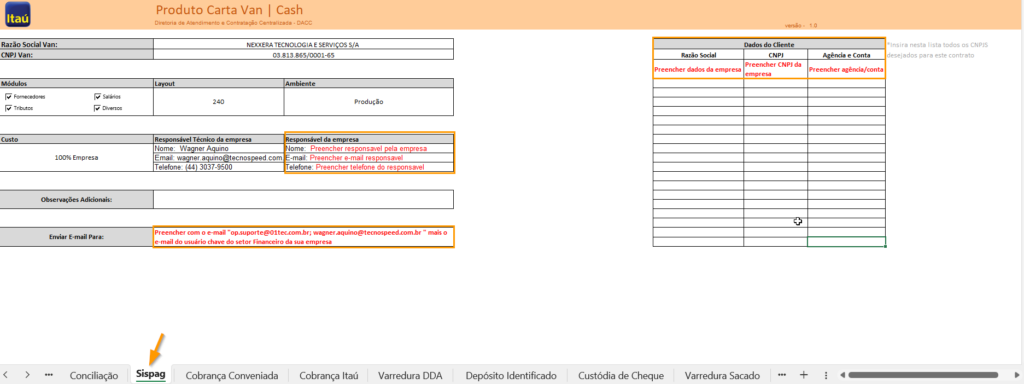This screenshot has height=384, width=1024.
Task: Select the Enviar E-mail Para label cell
Action: pos(76,236)
